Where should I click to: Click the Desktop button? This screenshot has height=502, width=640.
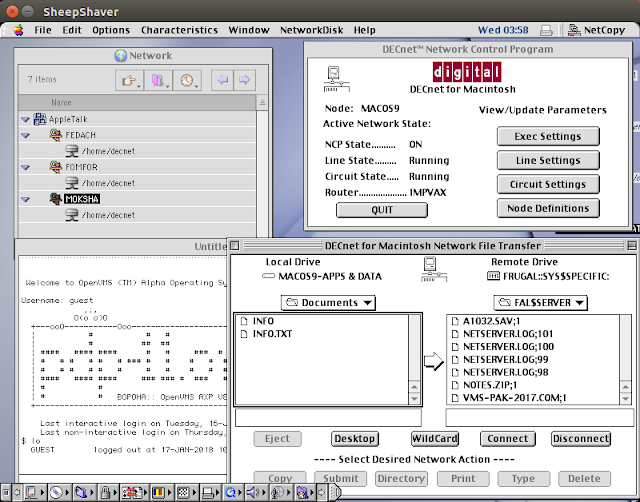click(354, 439)
